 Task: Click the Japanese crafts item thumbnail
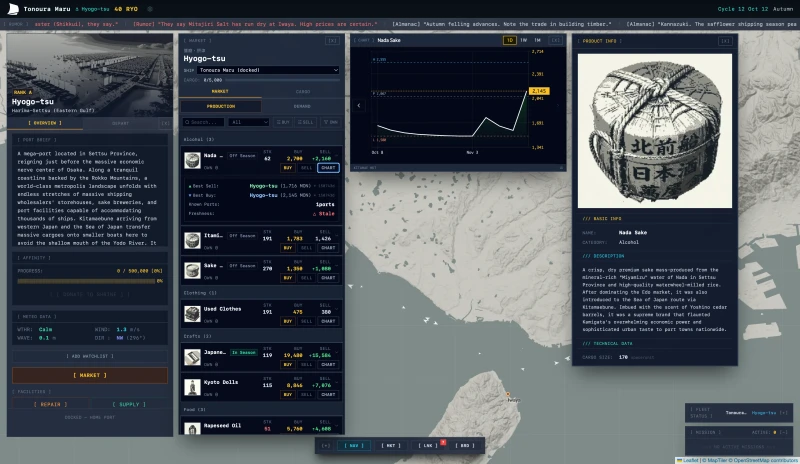pyautogui.click(x=192, y=357)
